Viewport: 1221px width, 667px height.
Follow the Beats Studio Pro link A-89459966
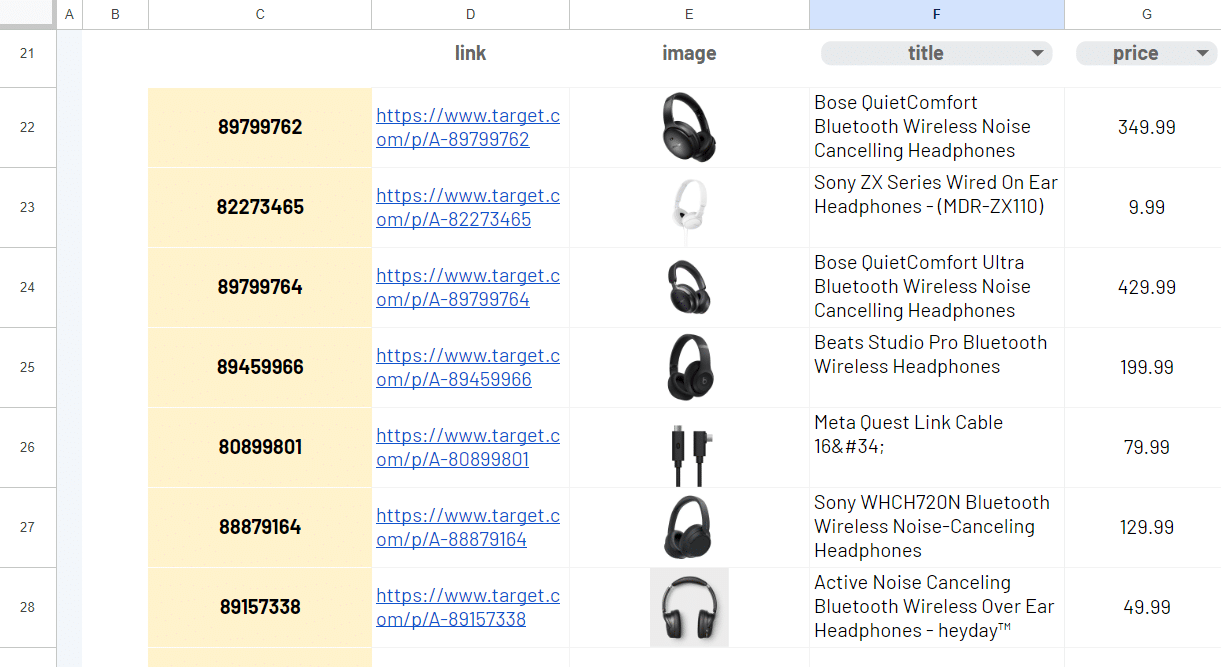coord(467,367)
